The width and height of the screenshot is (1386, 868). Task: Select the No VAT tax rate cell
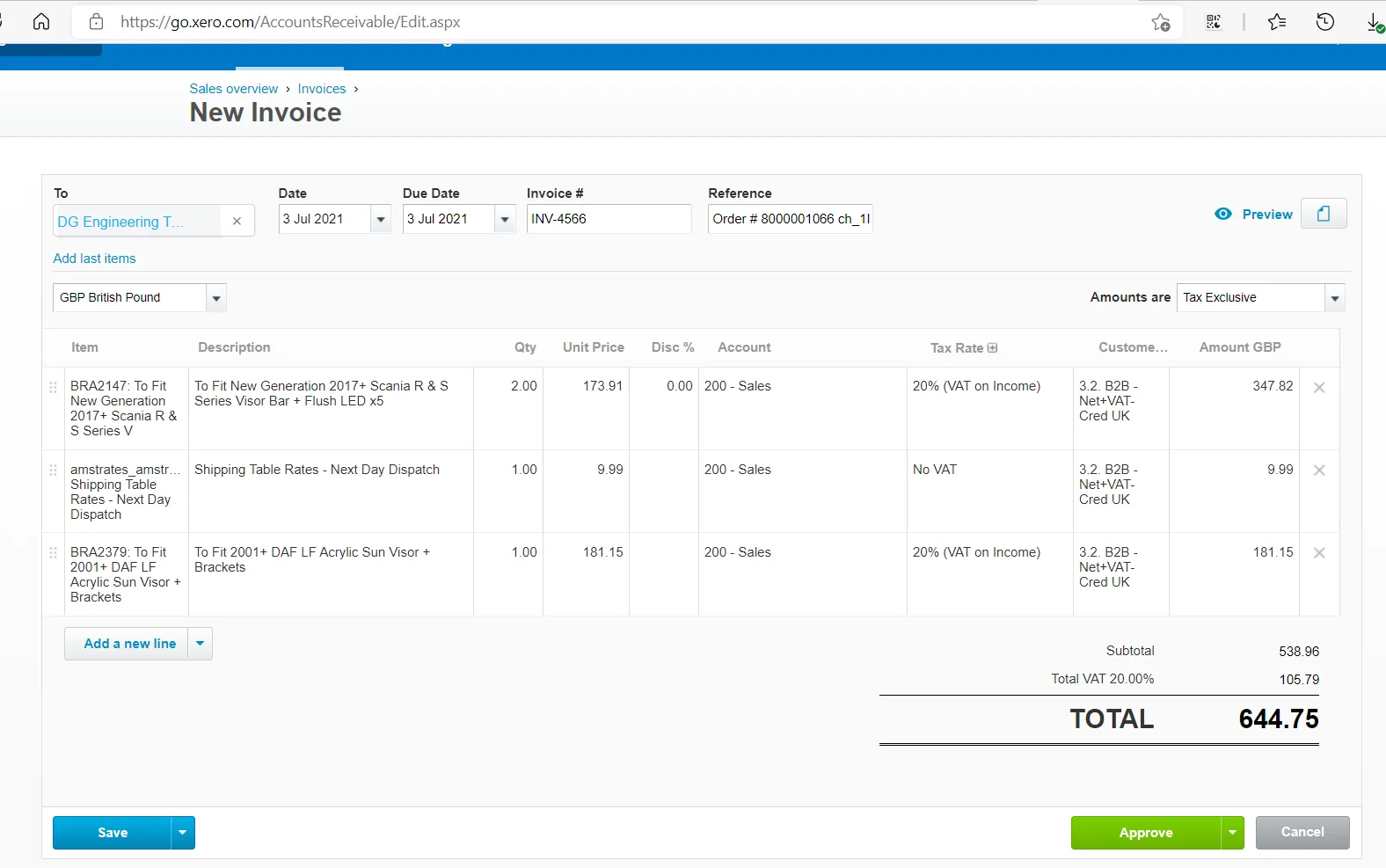(990, 492)
